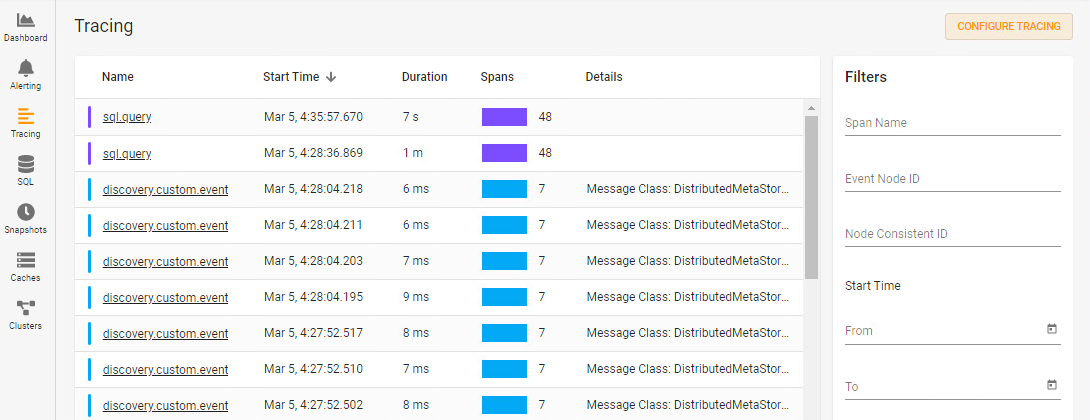The width and height of the screenshot is (1090, 420).
Task: Sort by the Name column header
Action: point(117,77)
